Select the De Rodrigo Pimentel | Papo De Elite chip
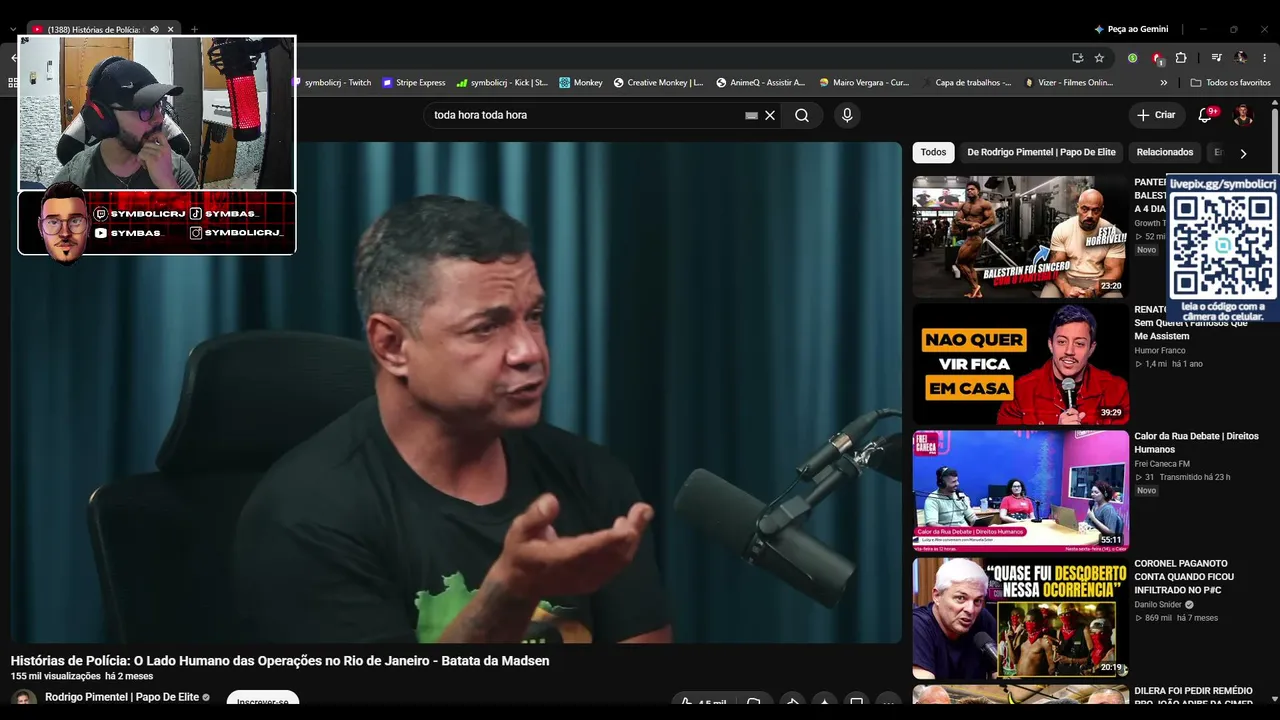This screenshot has width=1280, height=720. click(x=1041, y=153)
